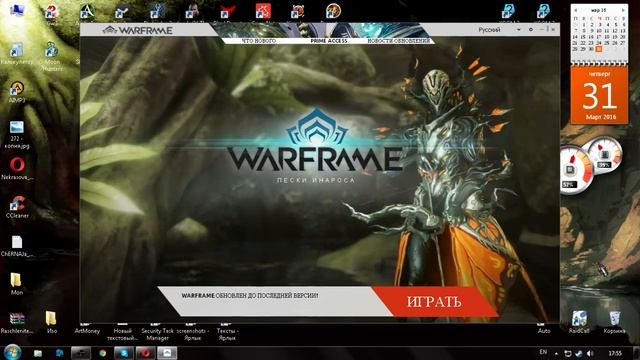Click the Warframe logo in launcher header

(x=138, y=30)
